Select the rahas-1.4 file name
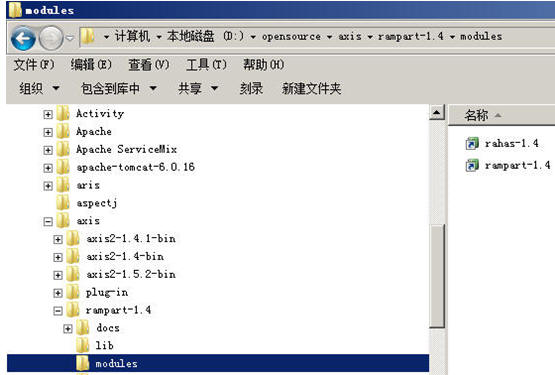The image size is (555, 375). point(511,143)
